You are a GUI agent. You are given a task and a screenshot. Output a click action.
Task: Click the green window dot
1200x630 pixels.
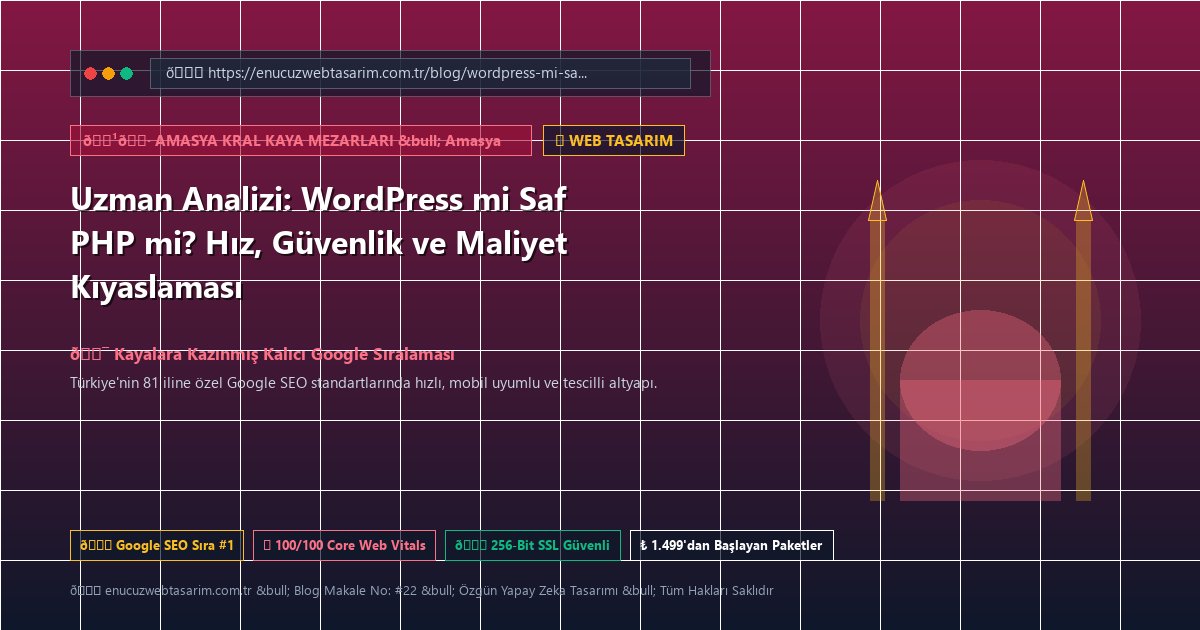point(126,73)
